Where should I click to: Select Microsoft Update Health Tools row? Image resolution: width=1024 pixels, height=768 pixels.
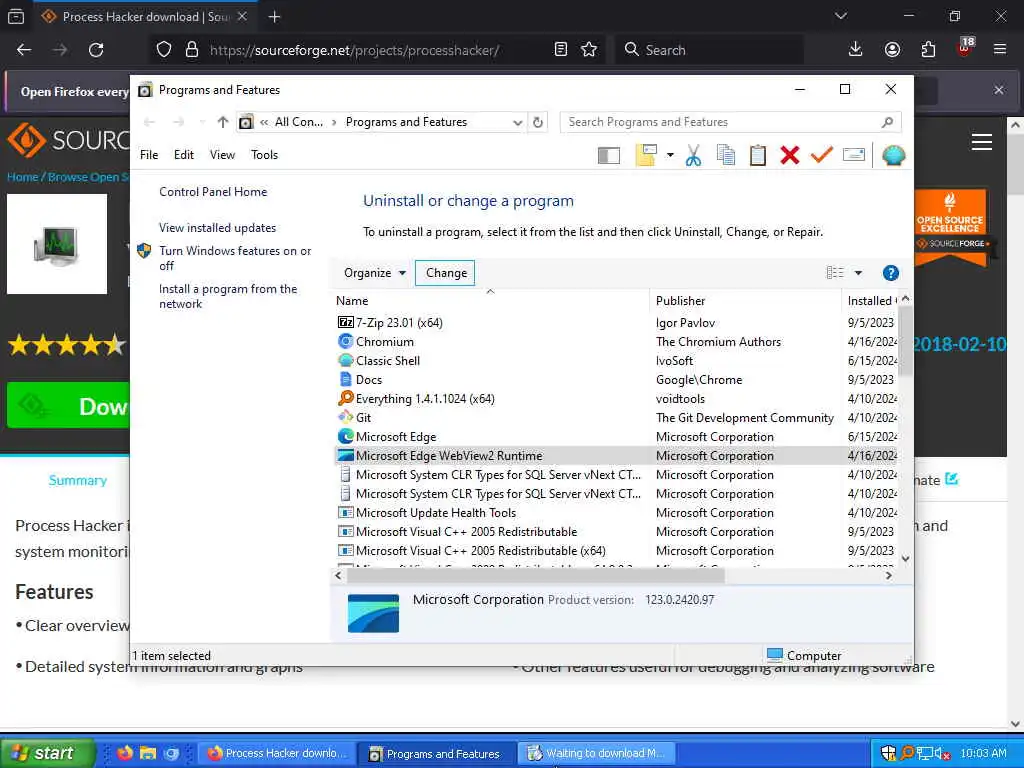615,513
